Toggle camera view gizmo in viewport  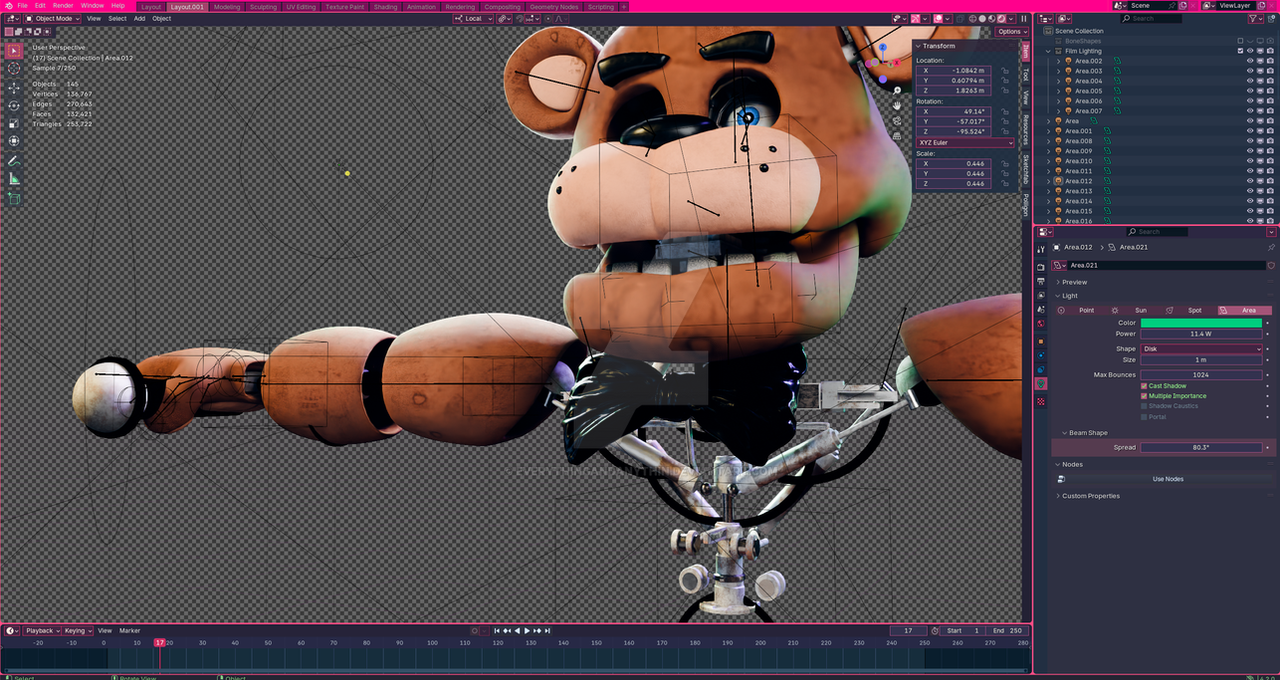point(897,120)
